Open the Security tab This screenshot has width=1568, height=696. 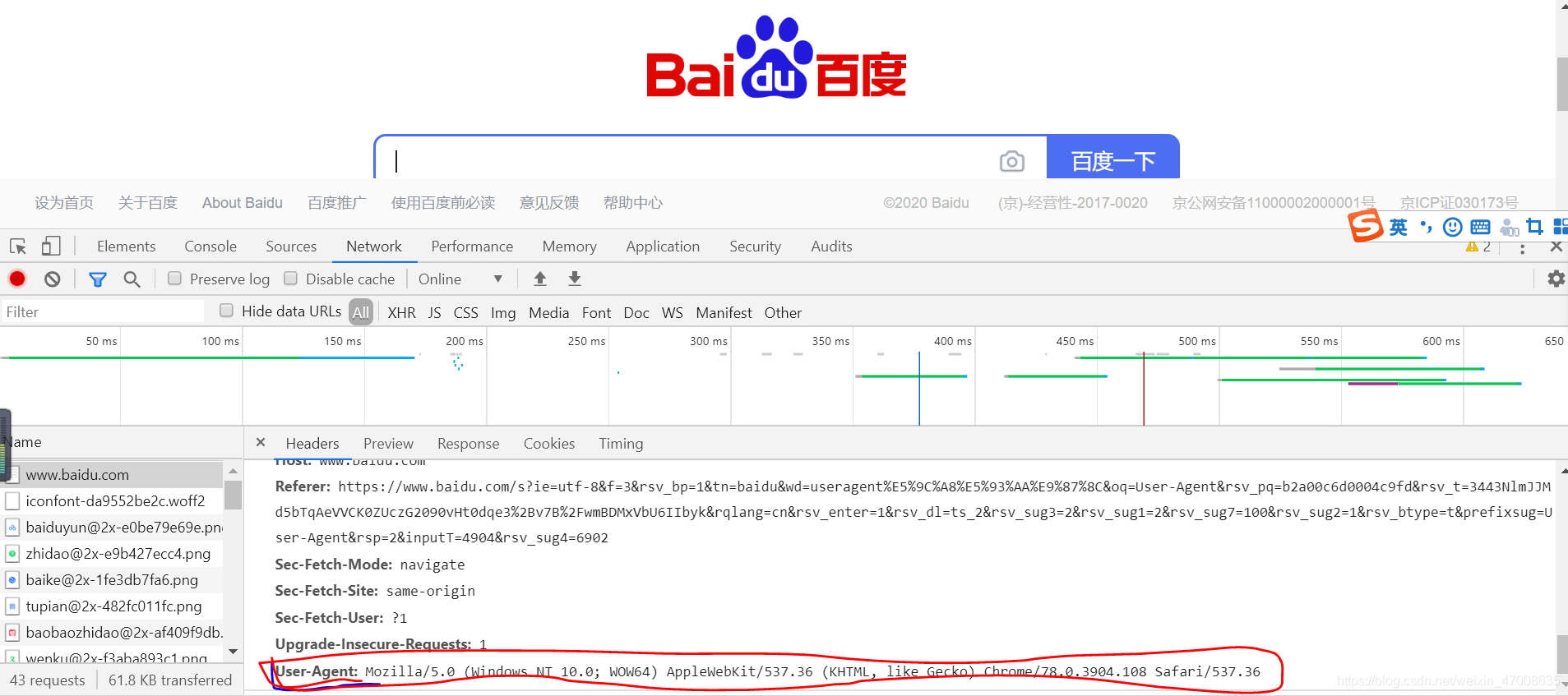tap(755, 247)
